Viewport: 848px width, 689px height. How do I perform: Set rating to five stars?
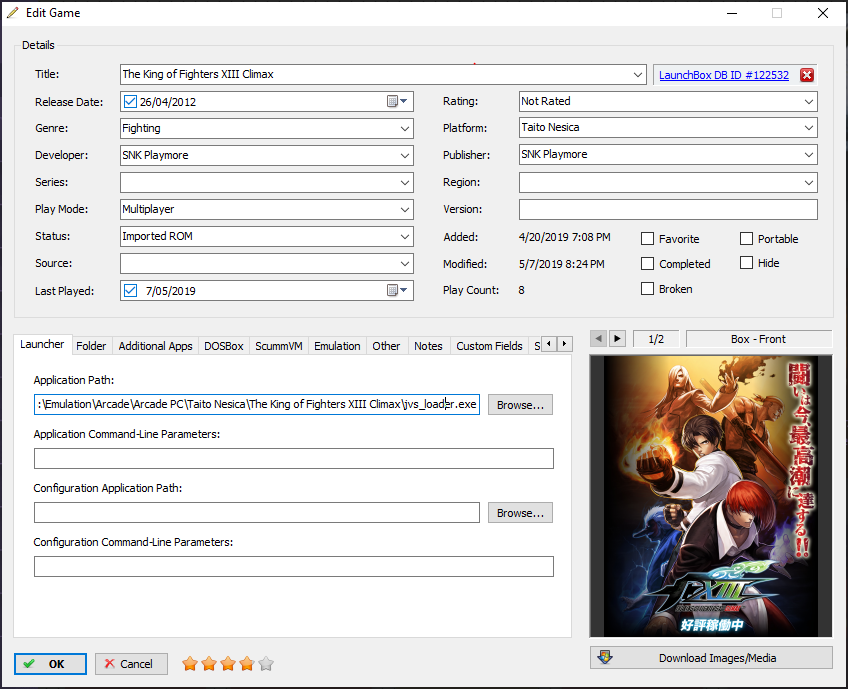tap(266, 664)
